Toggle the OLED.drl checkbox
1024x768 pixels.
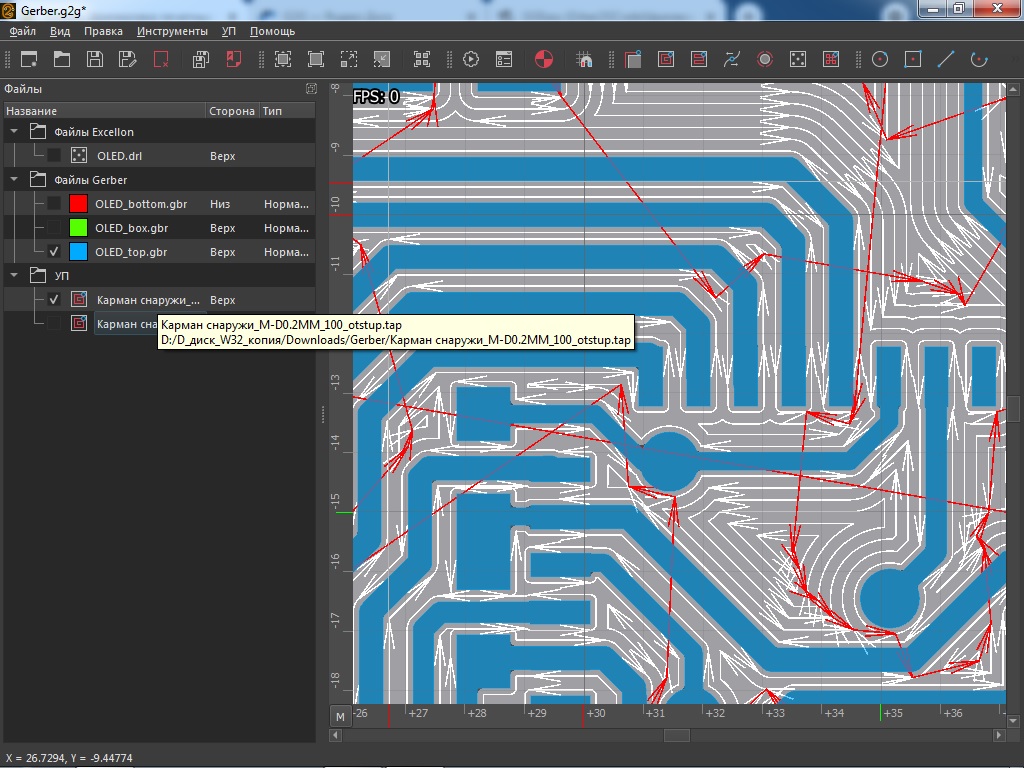[54, 156]
